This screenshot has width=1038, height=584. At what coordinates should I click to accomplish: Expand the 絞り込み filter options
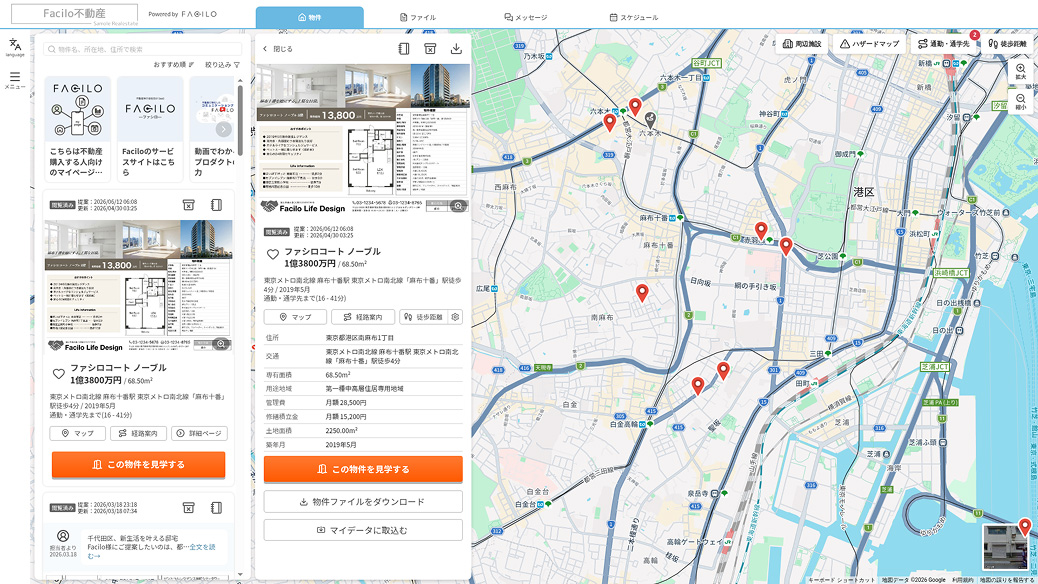222,65
